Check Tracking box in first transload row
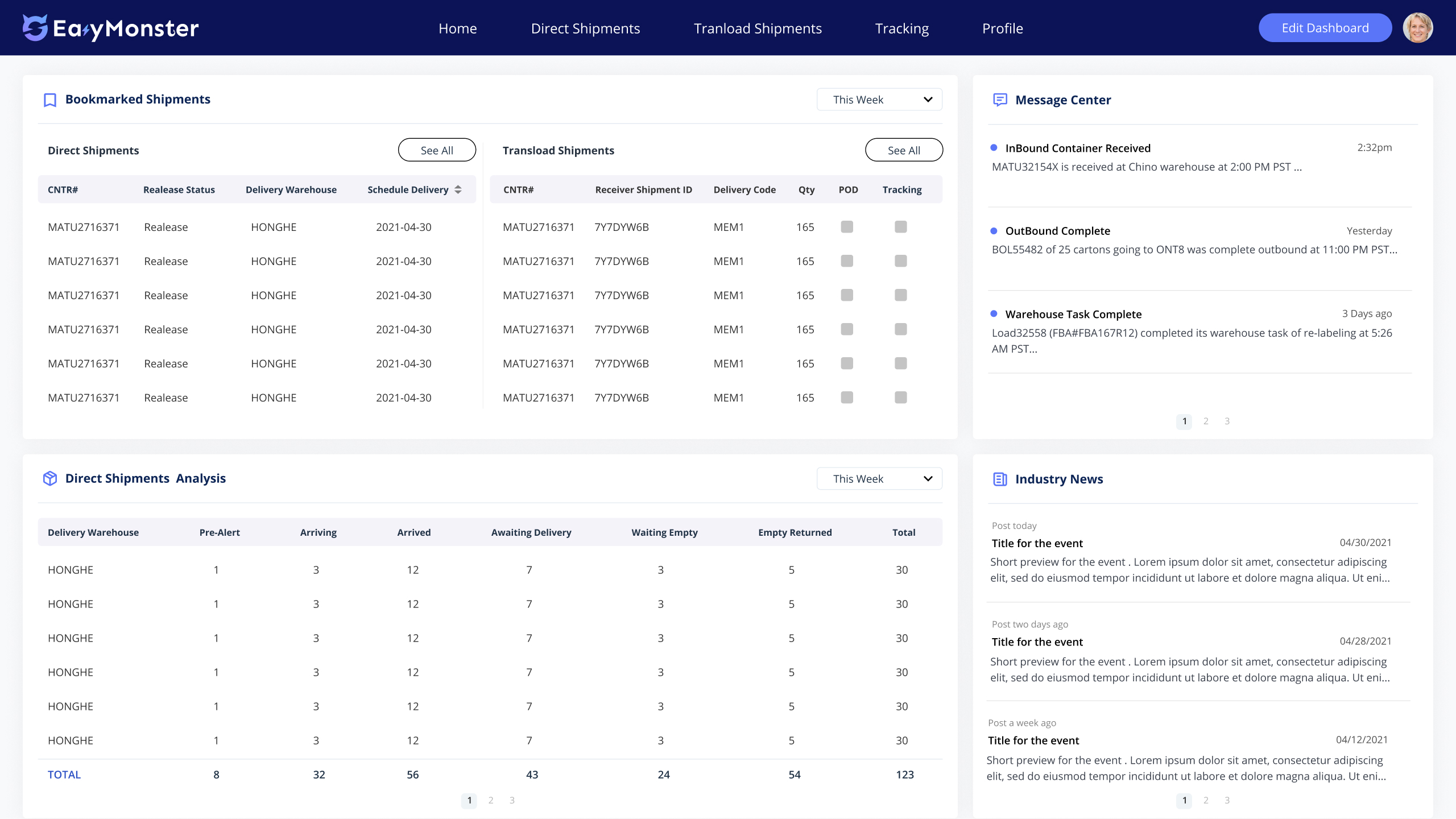Viewport: 1456px width, 819px height. coord(900,227)
